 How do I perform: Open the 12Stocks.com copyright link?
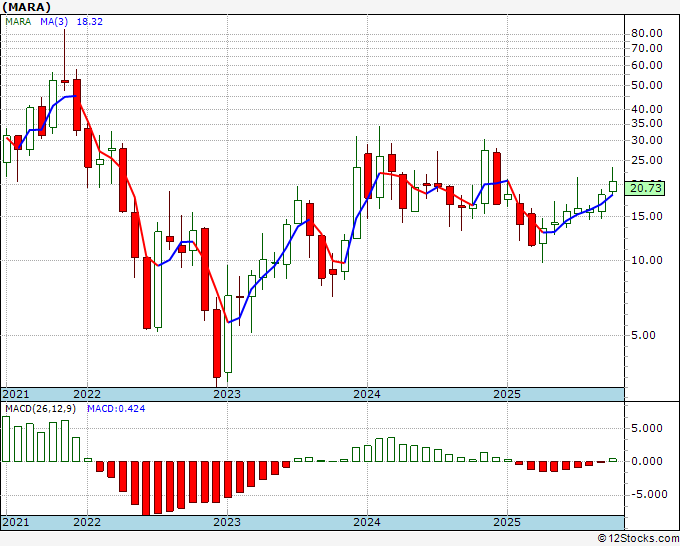pyautogui.click(x=638, y=539)
